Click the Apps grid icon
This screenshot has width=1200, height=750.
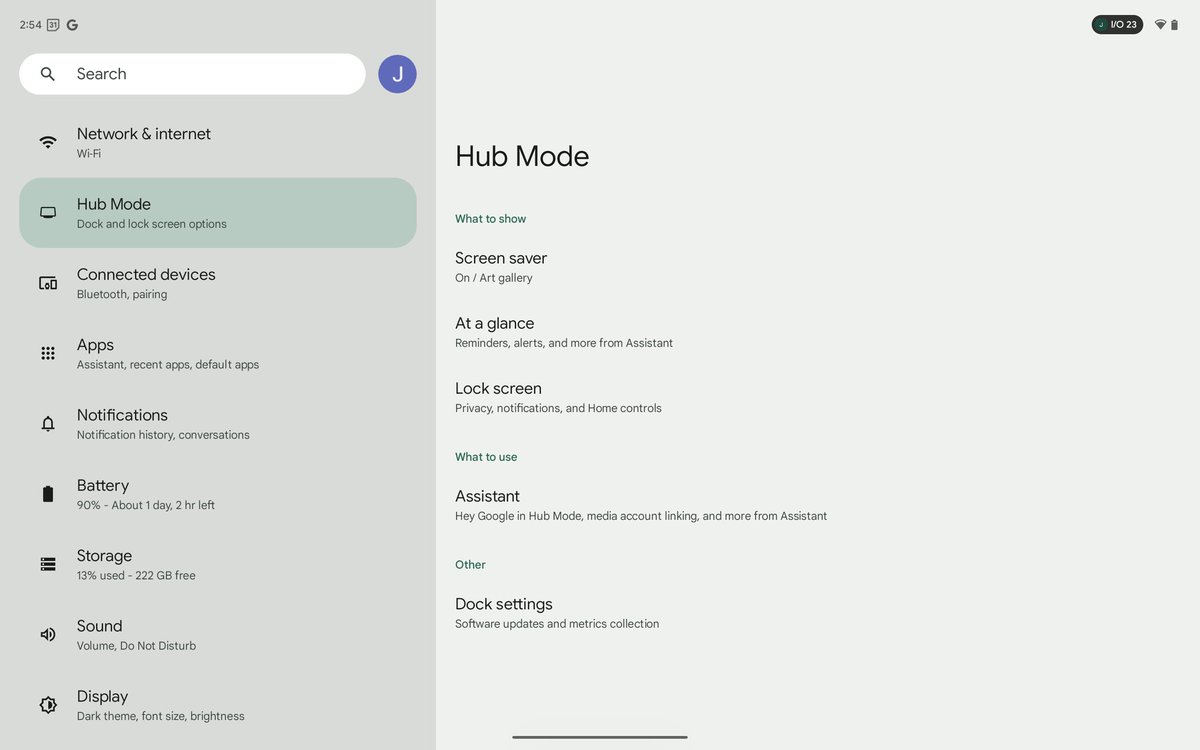(47, 352)
